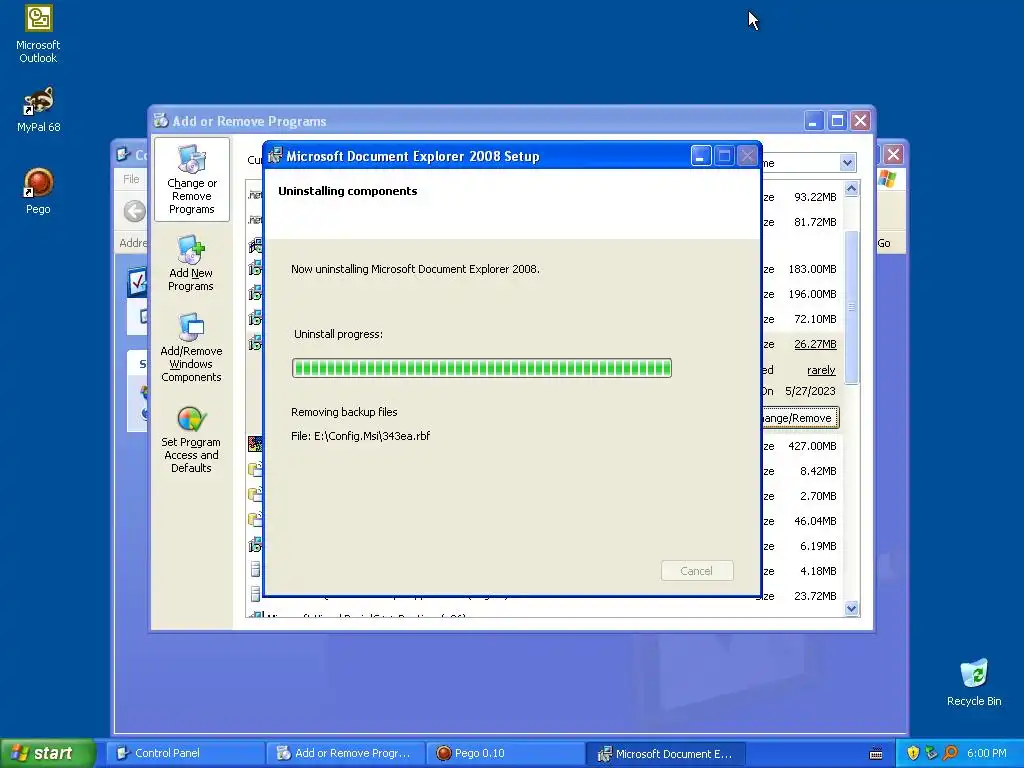The width and height of the screenshot is (1024, 768).
Task: Click the Back arrow in Control Panel window
Action: [x=135, y=211]
